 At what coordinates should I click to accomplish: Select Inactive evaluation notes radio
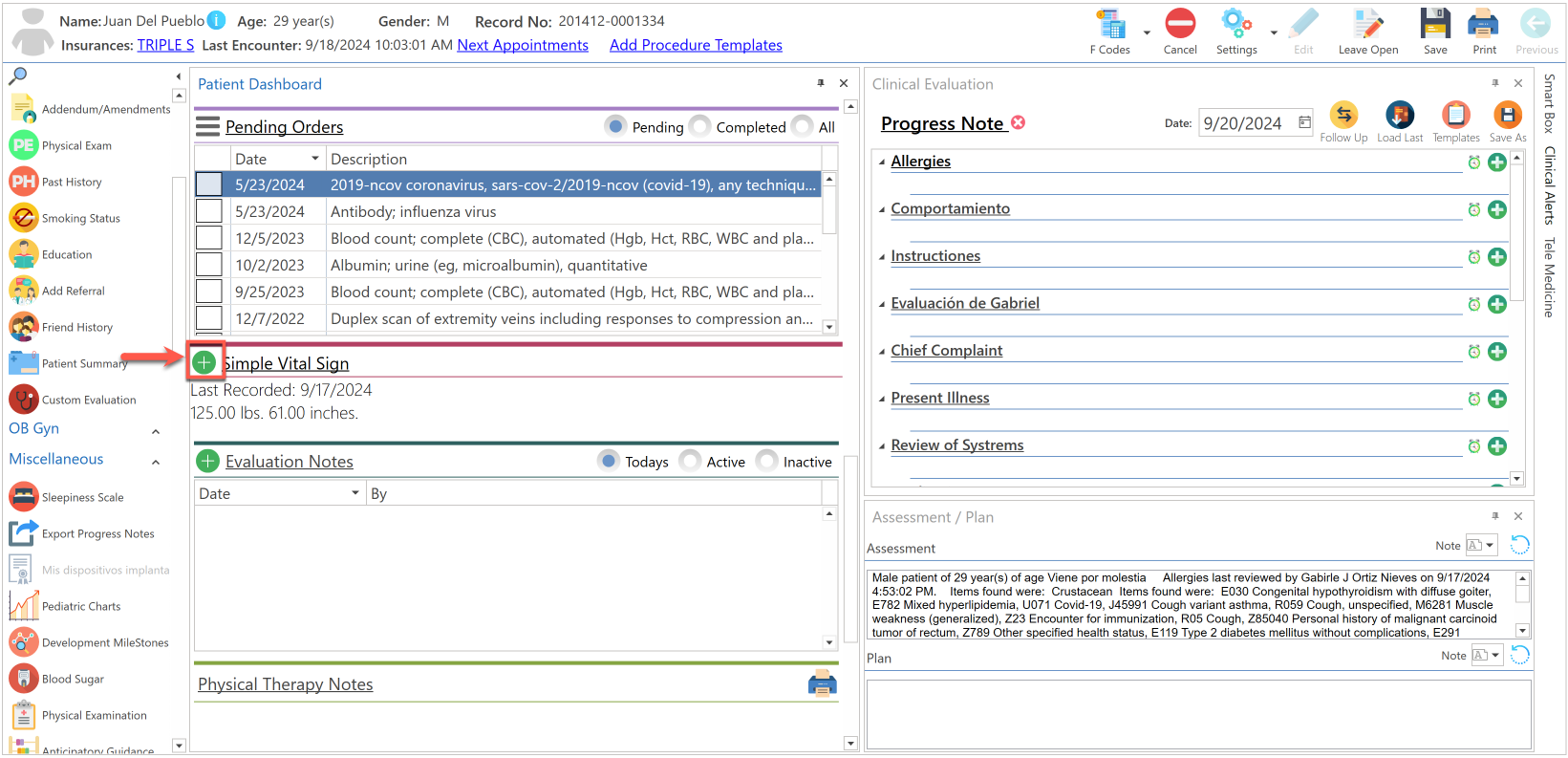766,461
